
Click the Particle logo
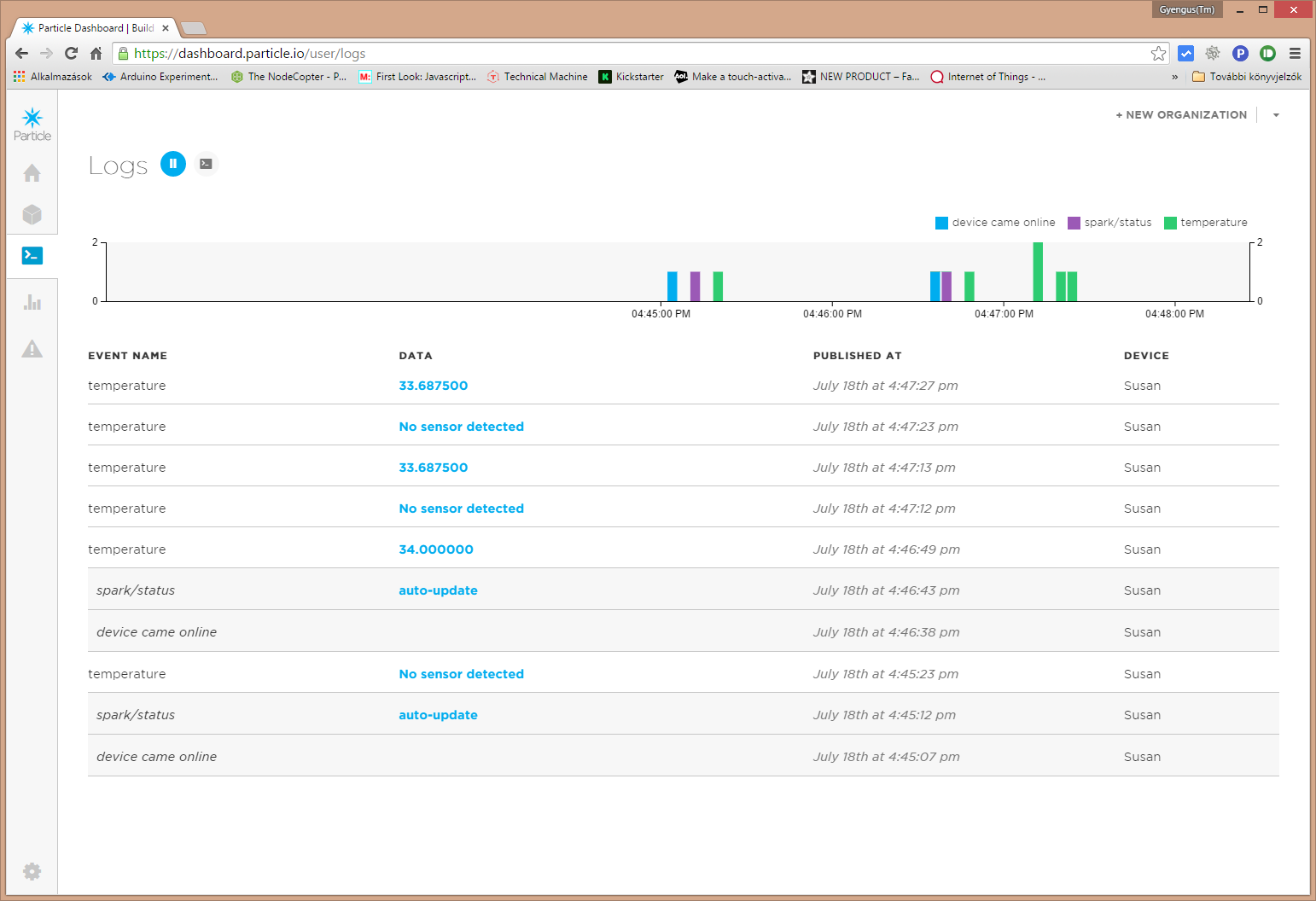[32, 124]
